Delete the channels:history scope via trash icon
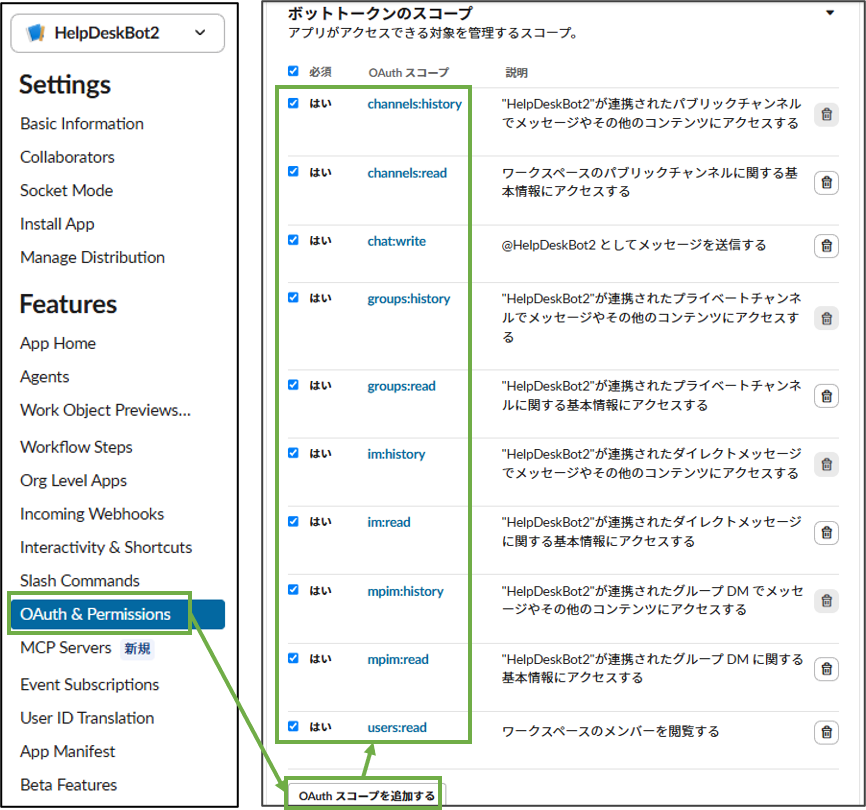 (x=826, y=114)
